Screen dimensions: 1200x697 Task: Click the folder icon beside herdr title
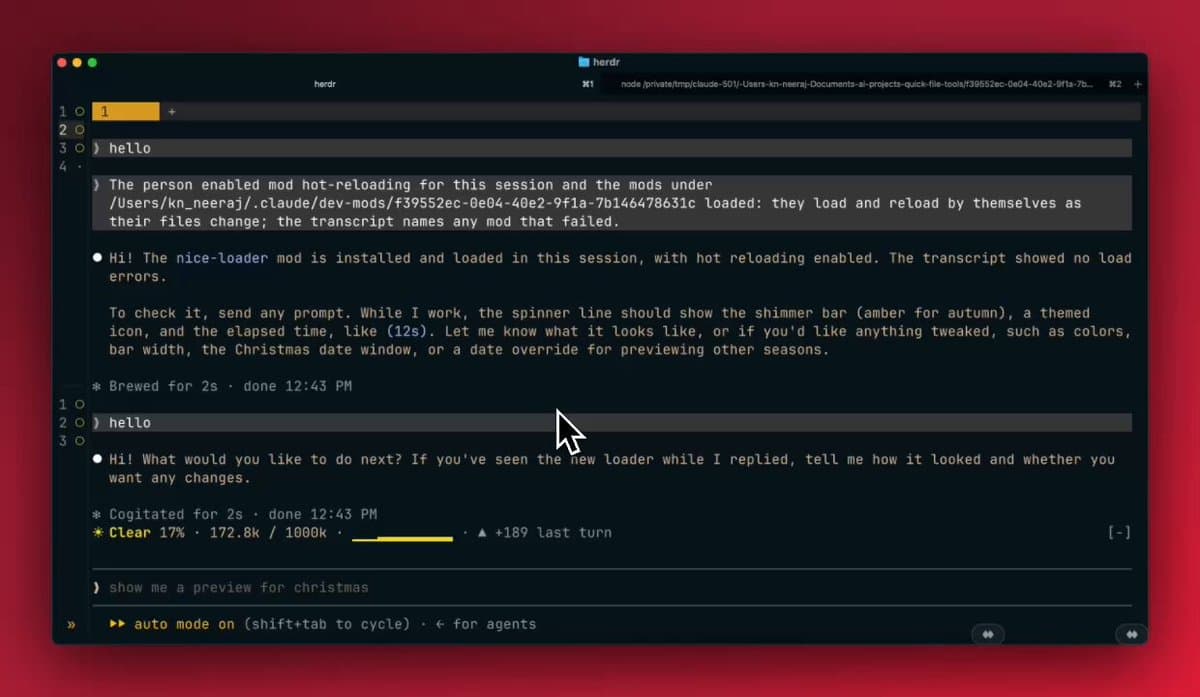tap(584, 62)
